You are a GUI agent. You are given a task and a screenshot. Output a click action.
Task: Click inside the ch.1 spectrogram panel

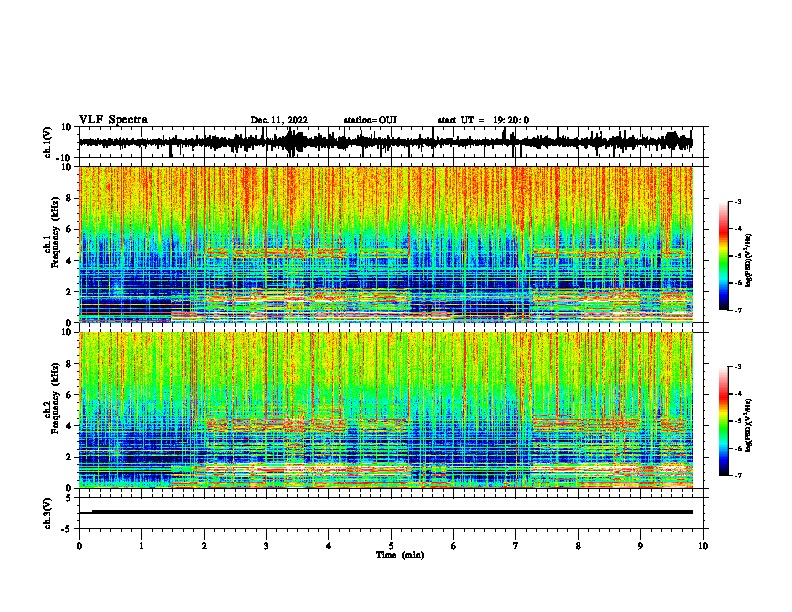(x=385, y=244)
